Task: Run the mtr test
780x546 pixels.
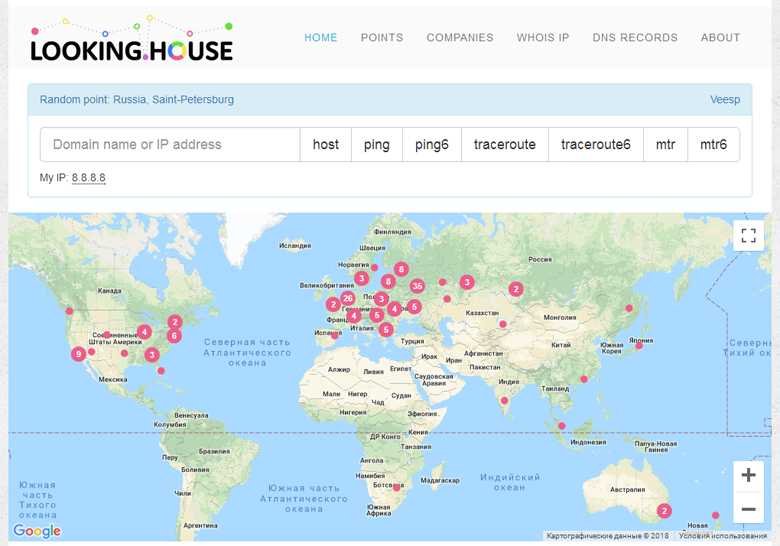Action: point(666,145)
